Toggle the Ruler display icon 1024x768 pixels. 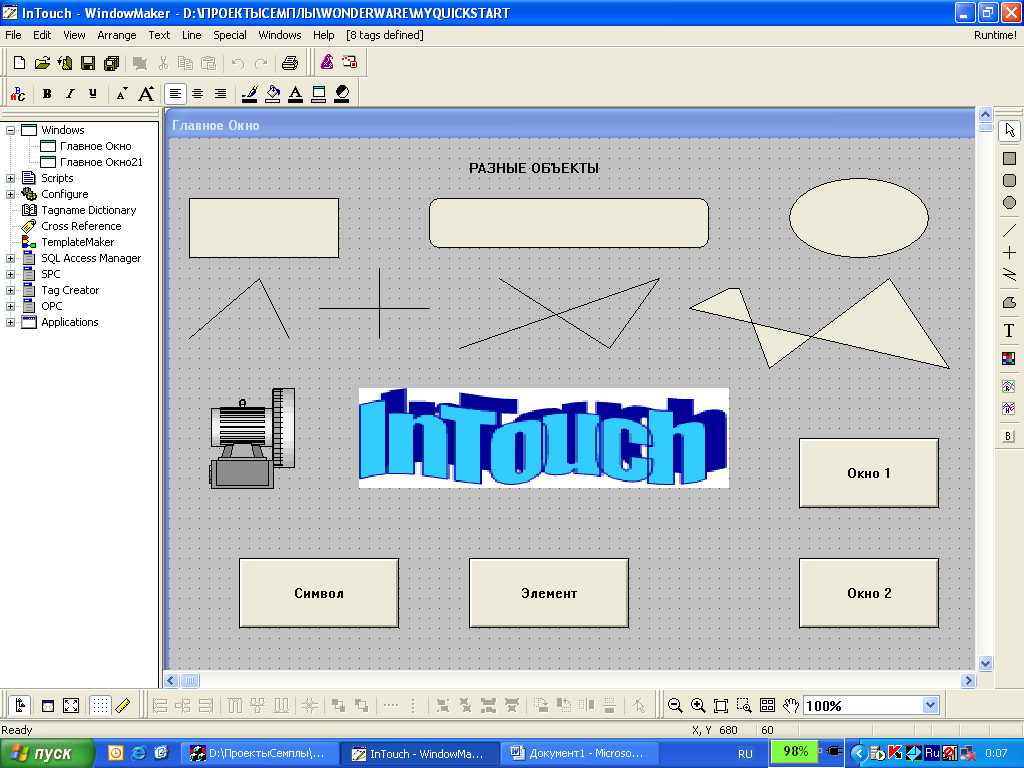point(123,705)
